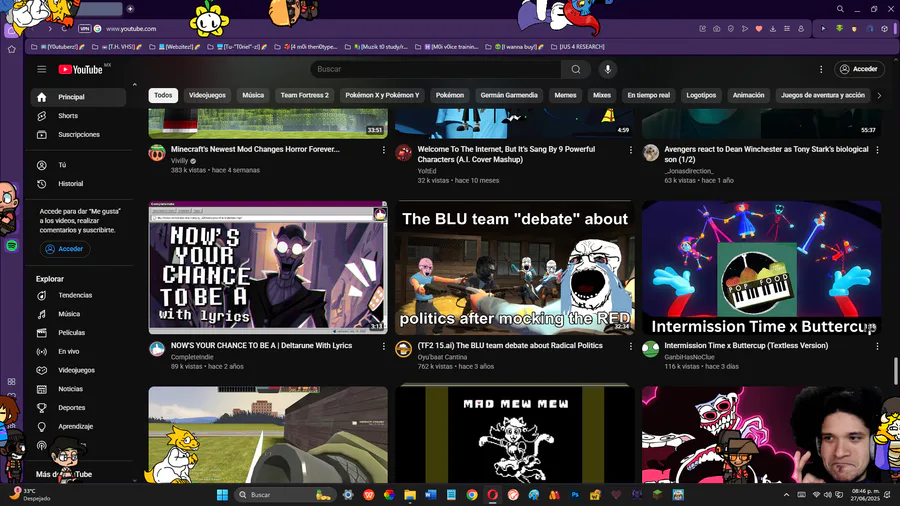This screenshot has width=900, height=506.
Task: Open options for NOW'S YOUR CHANCE video
Action: (x=383, y=347)
